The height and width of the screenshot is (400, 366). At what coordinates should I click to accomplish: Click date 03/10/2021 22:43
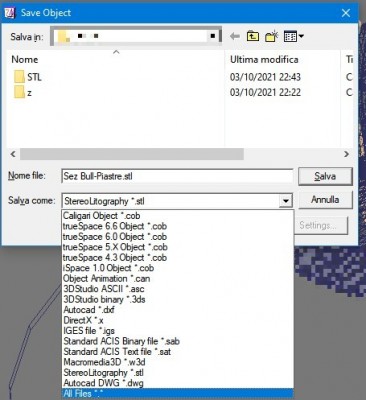[265, 77]
